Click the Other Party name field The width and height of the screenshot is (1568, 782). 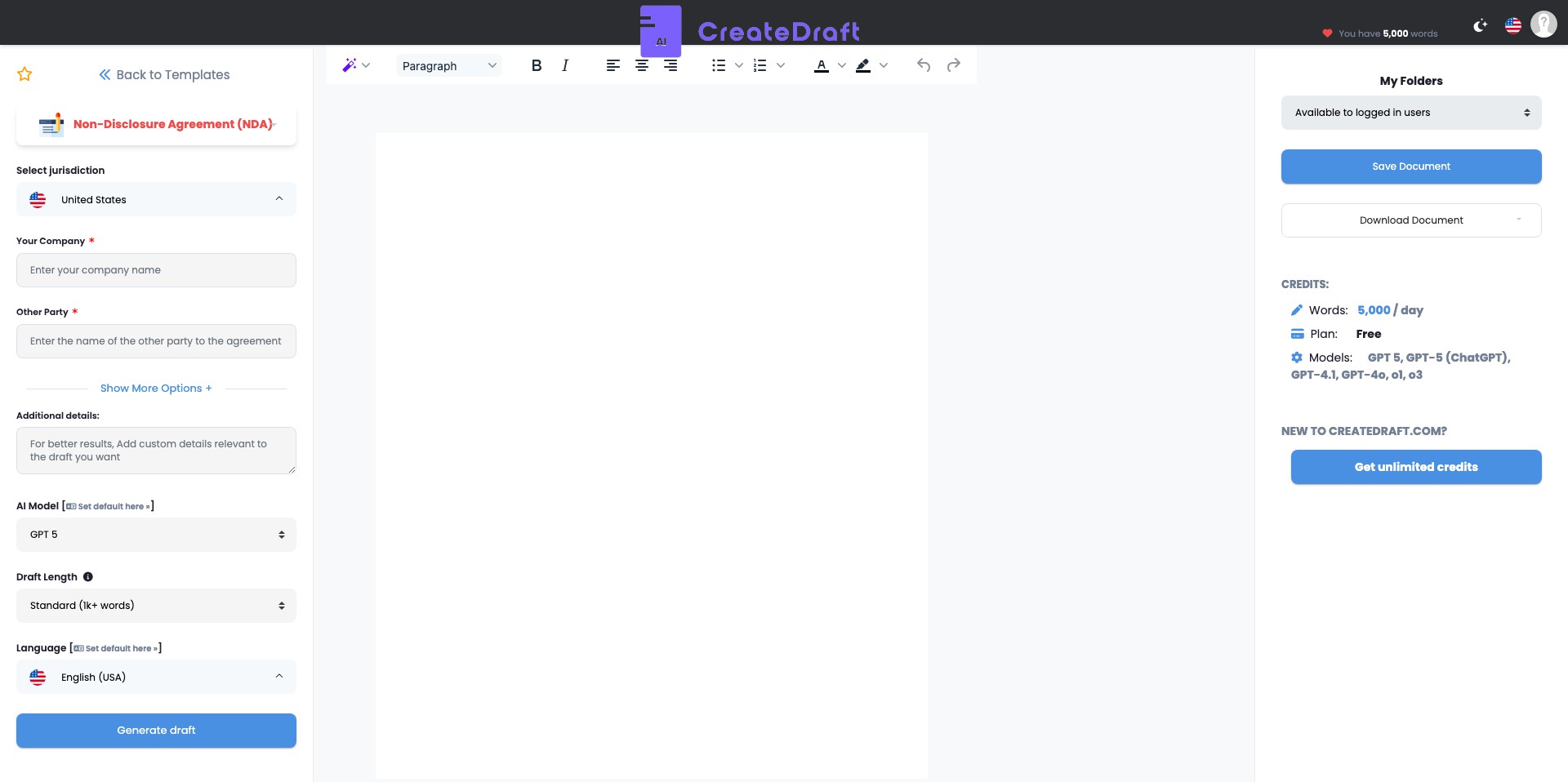156,341
